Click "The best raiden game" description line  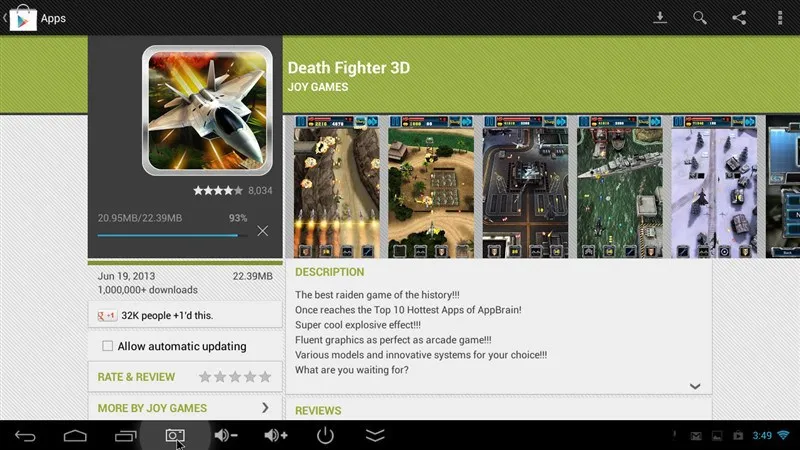click(377, 295)
